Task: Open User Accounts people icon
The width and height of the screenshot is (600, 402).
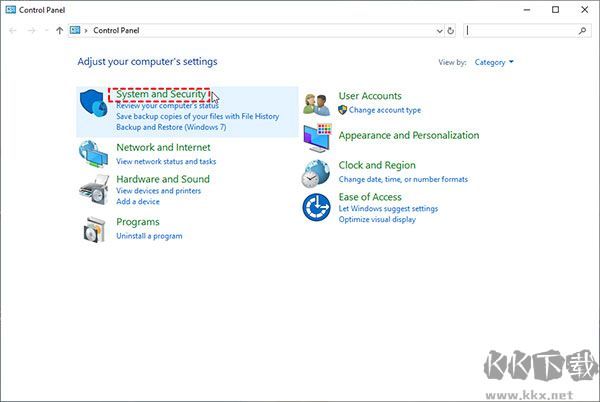Action: click(x=316, y=105)
